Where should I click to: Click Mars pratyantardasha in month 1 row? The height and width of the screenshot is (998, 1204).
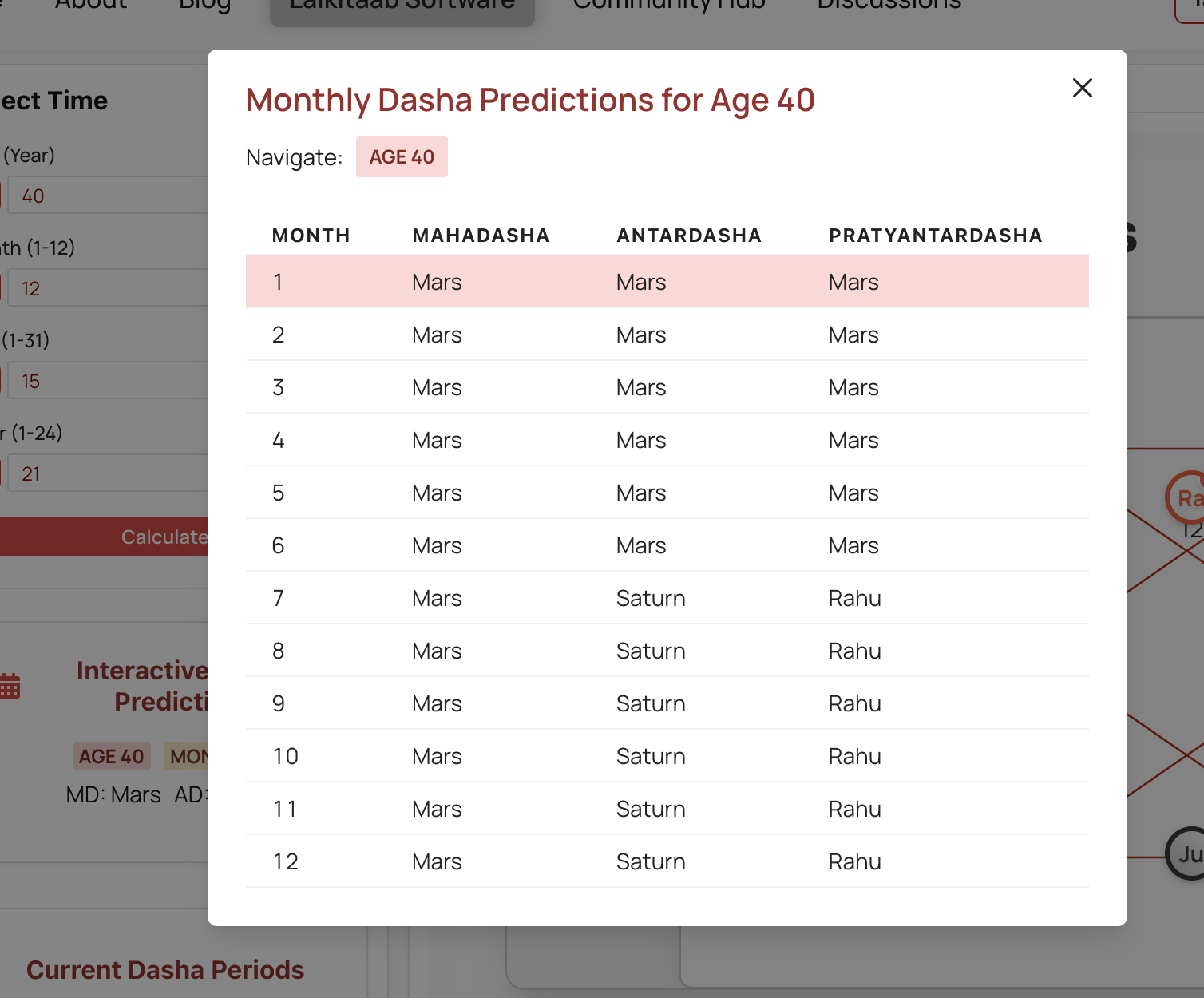[x=853, y=282]
